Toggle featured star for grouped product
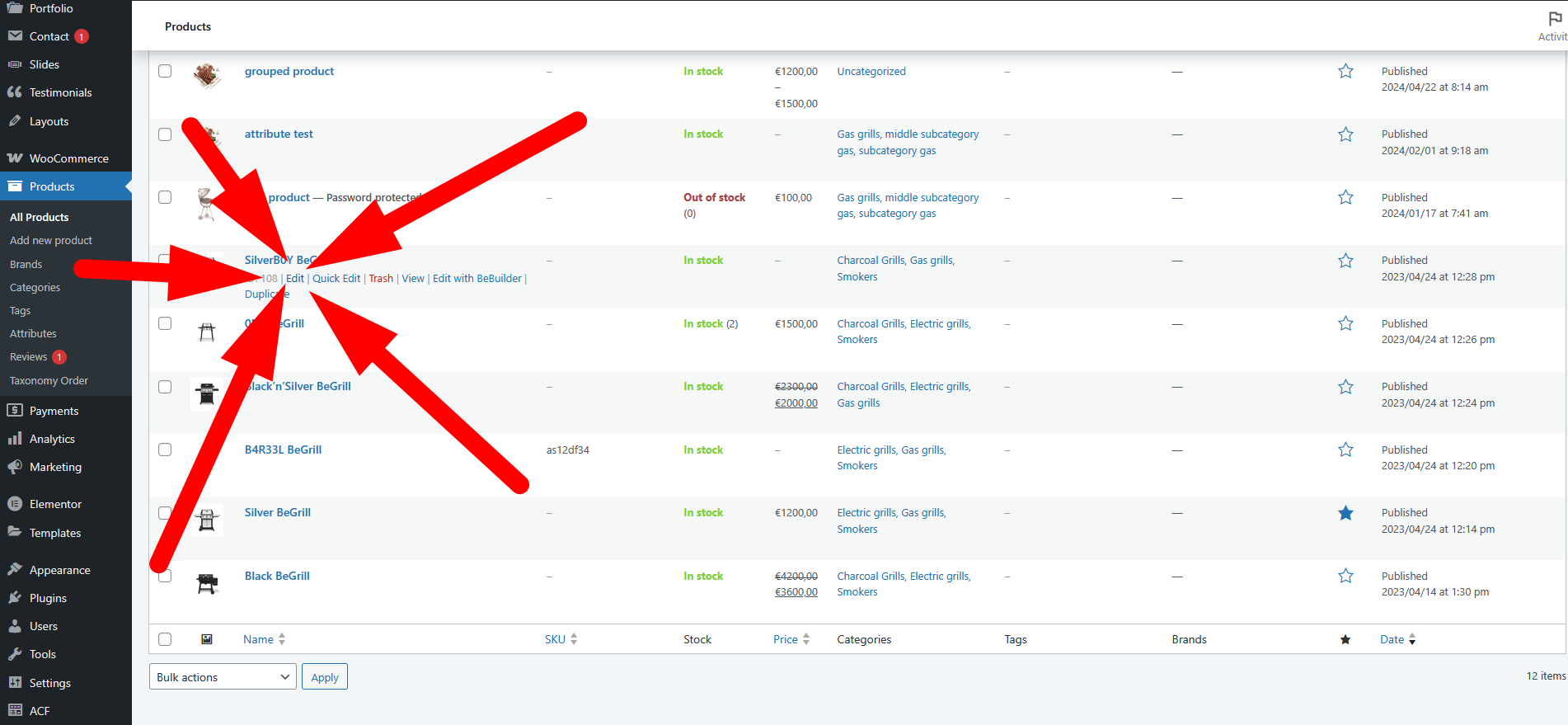1568x725 pixels. (1345, 71)
